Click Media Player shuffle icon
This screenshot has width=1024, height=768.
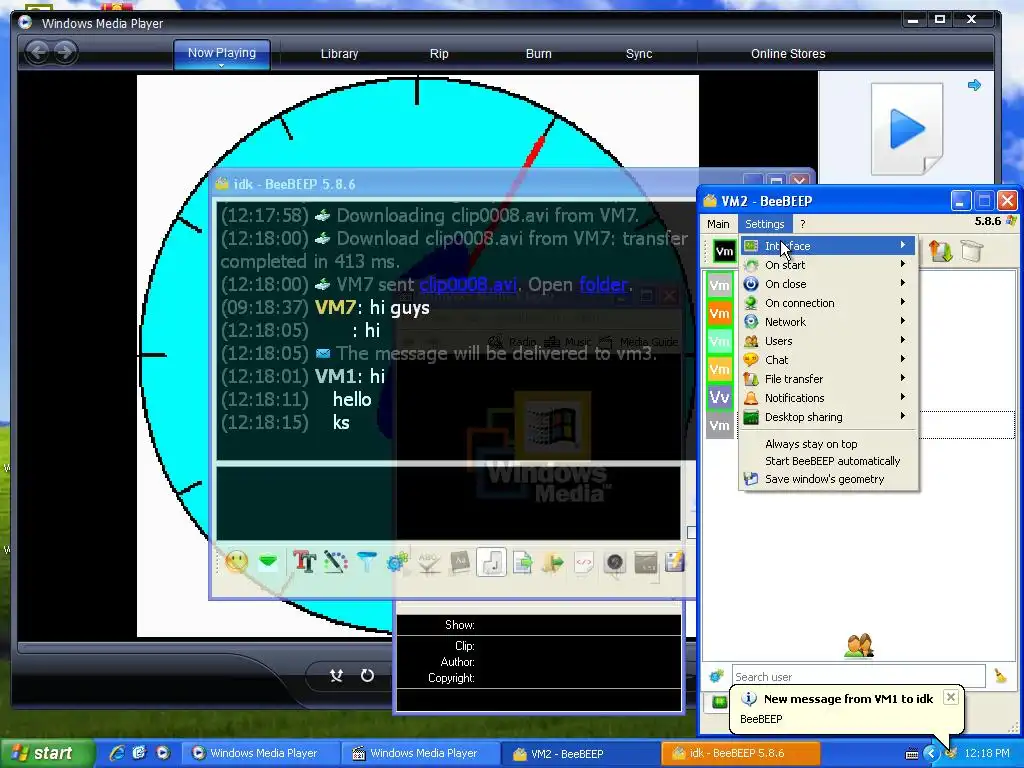[x=336, y=675]
